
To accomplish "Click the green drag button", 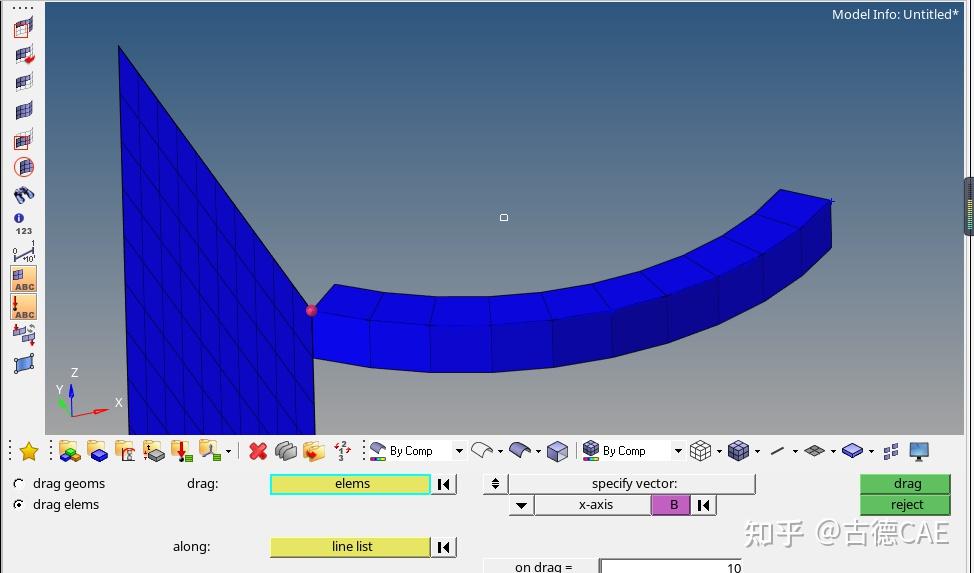I will [905, 484].
